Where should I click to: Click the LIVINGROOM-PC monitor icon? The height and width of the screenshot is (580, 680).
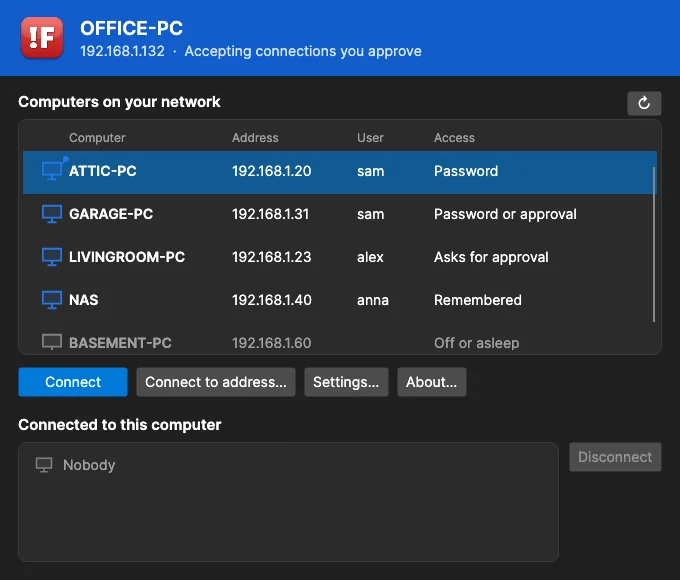[x=52, y=257]
